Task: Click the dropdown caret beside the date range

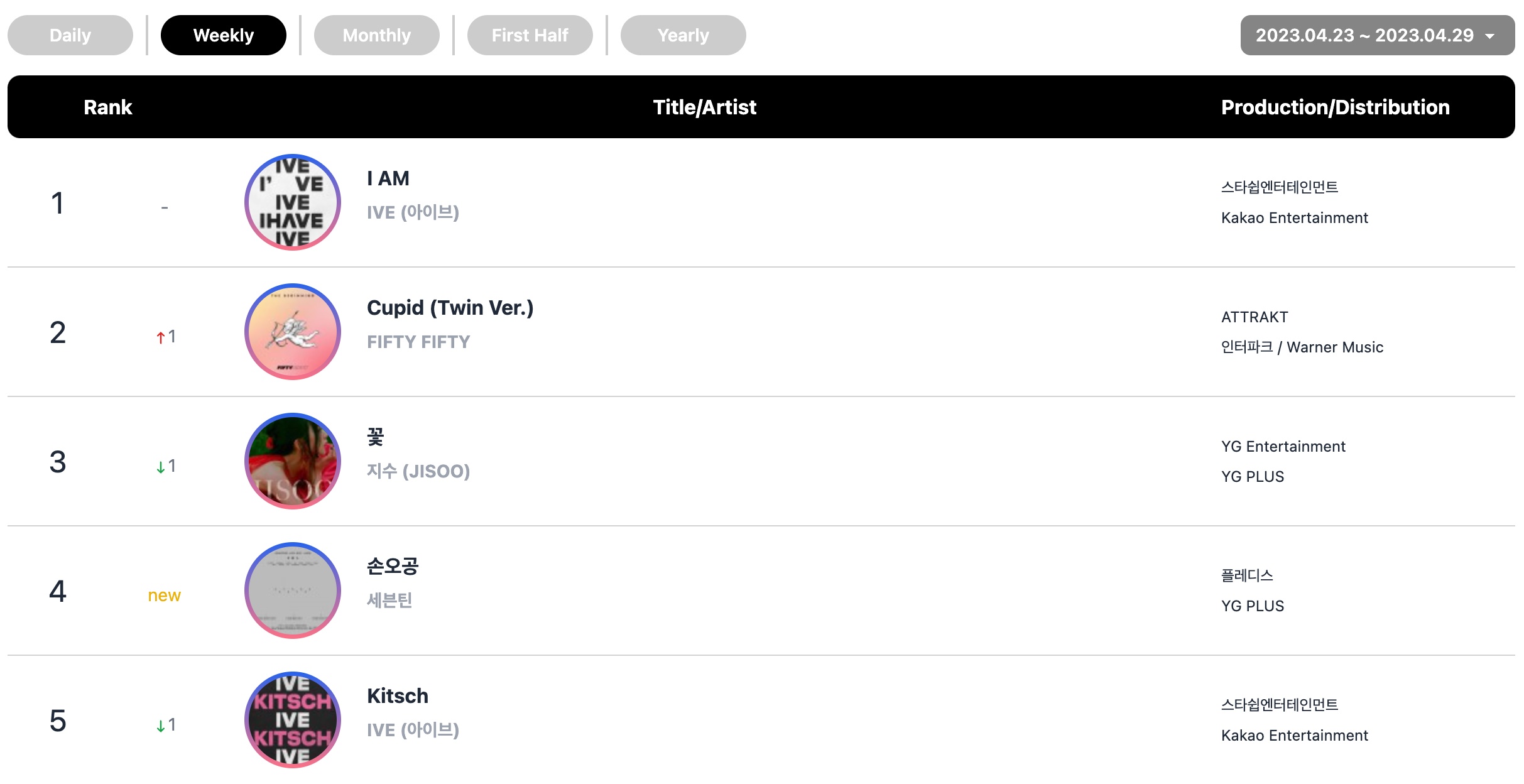Action: click(x=1489, y=36)
